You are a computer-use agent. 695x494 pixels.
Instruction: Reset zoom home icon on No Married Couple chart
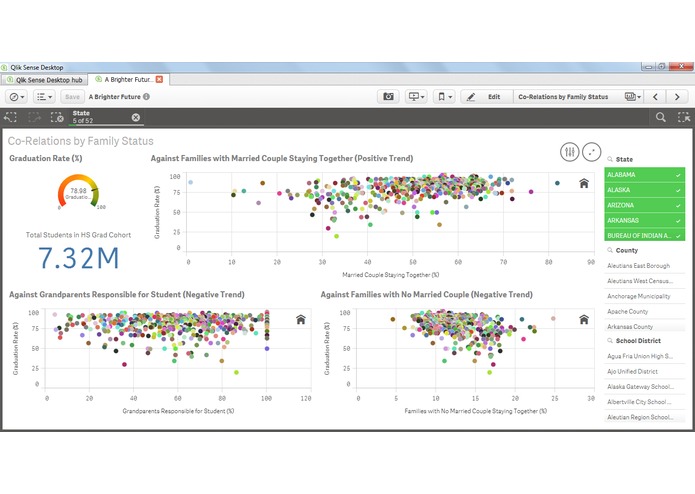[584, 319]
